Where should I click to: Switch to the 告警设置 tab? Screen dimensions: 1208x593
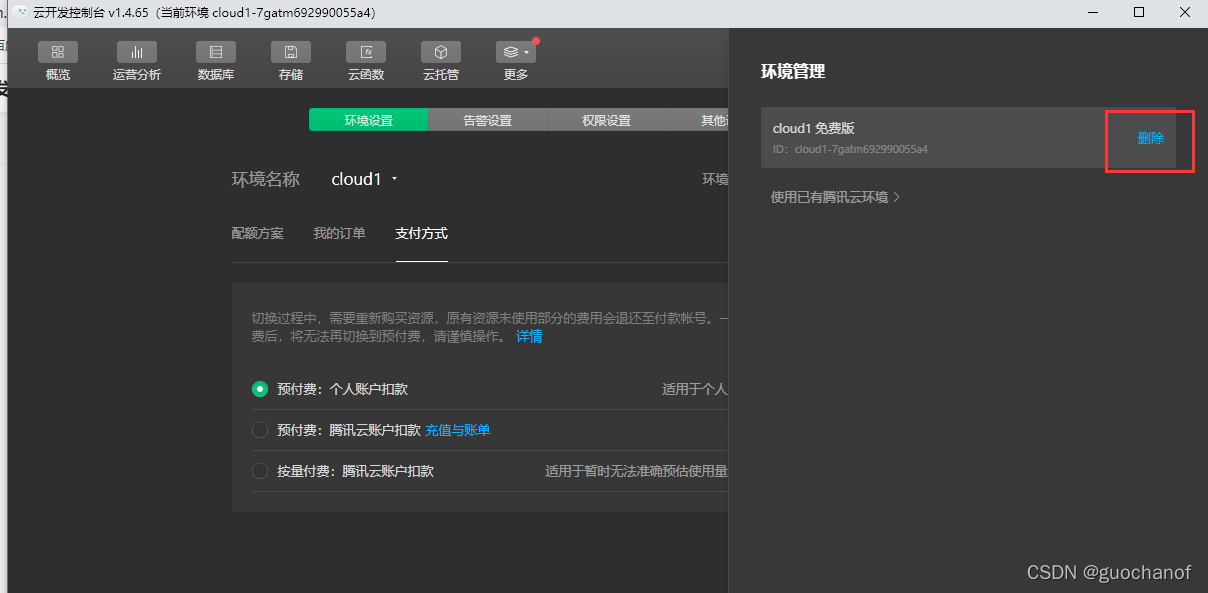tap(487, 120)
